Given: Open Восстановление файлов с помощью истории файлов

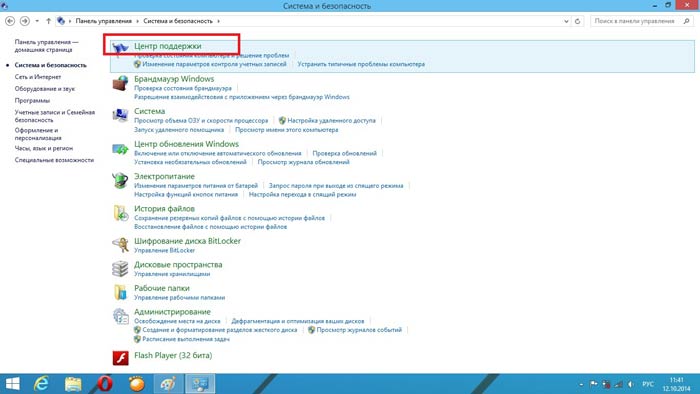Looking at the screenshot, I should (x=210, y=227).
